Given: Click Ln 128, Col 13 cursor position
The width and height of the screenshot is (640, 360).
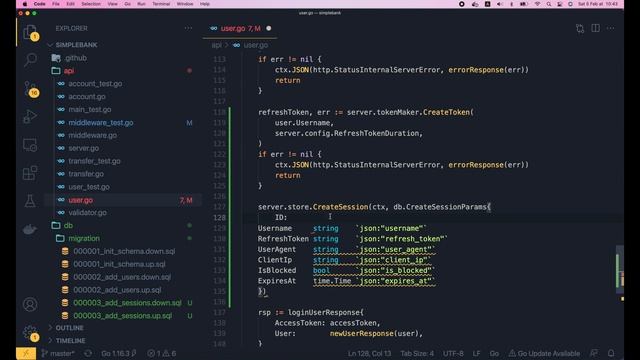Looking at the screenshot, I should click(369, 353).
